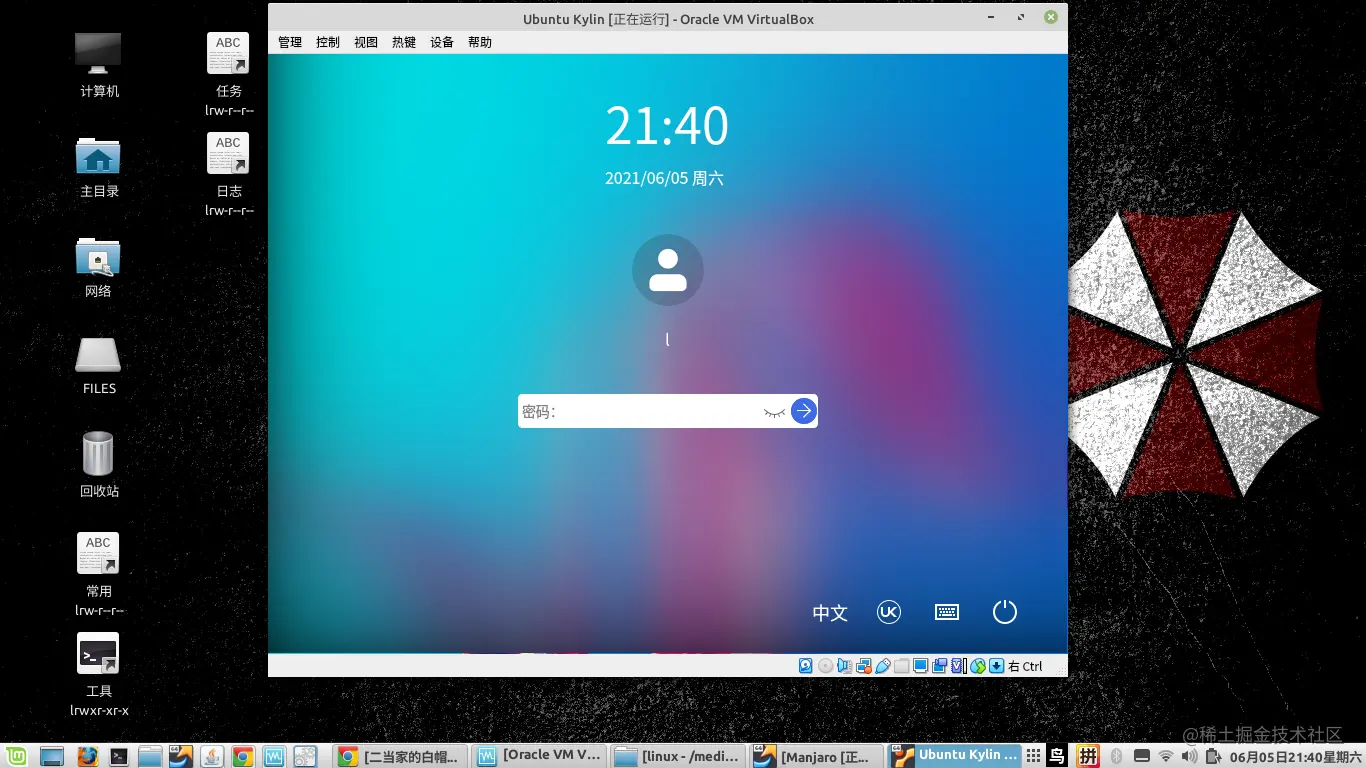Select the 网络 desktop icon
This screenshot has width=1366, height=768.
click(x=98, y=266)
